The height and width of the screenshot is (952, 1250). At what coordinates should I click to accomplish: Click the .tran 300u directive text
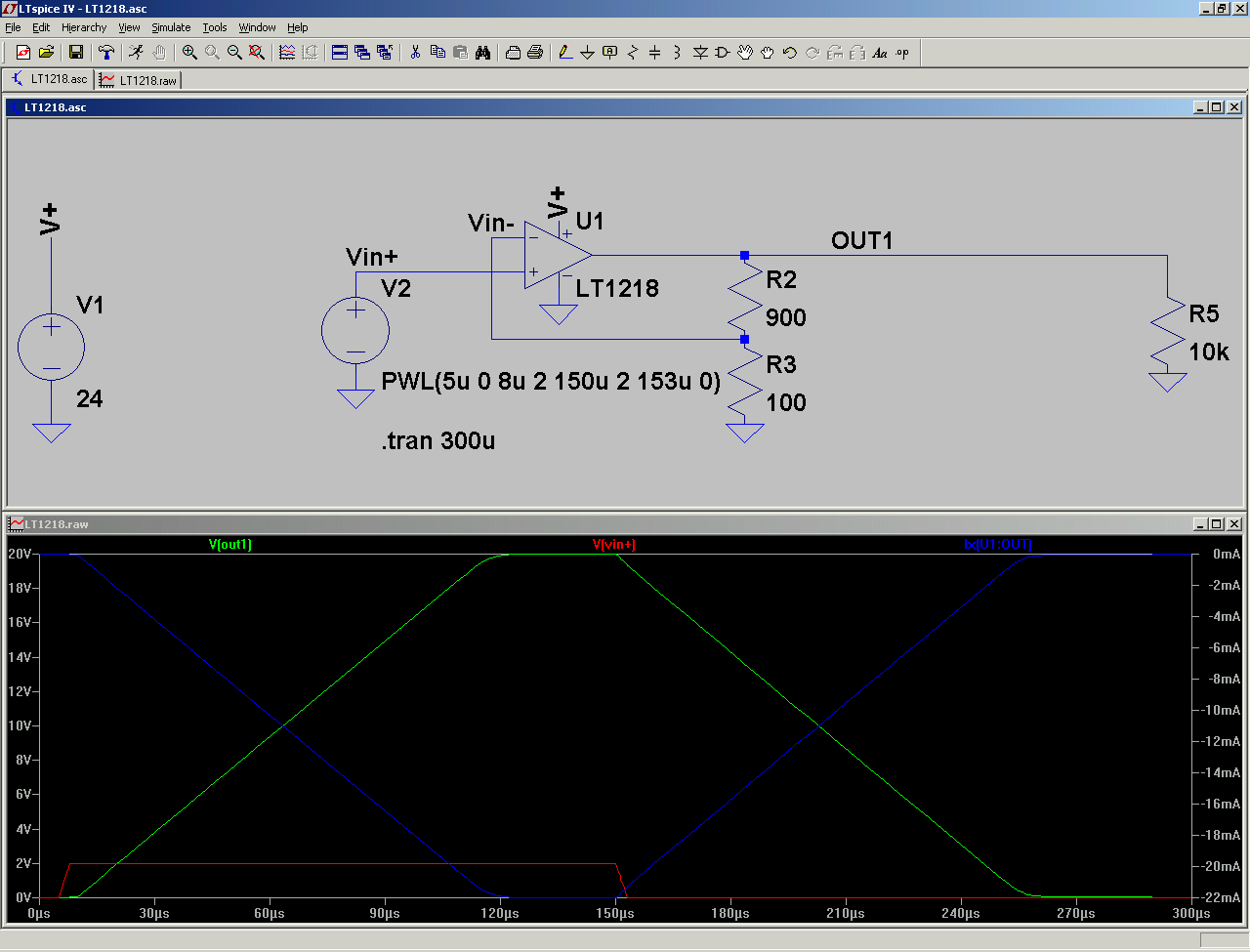438,441
